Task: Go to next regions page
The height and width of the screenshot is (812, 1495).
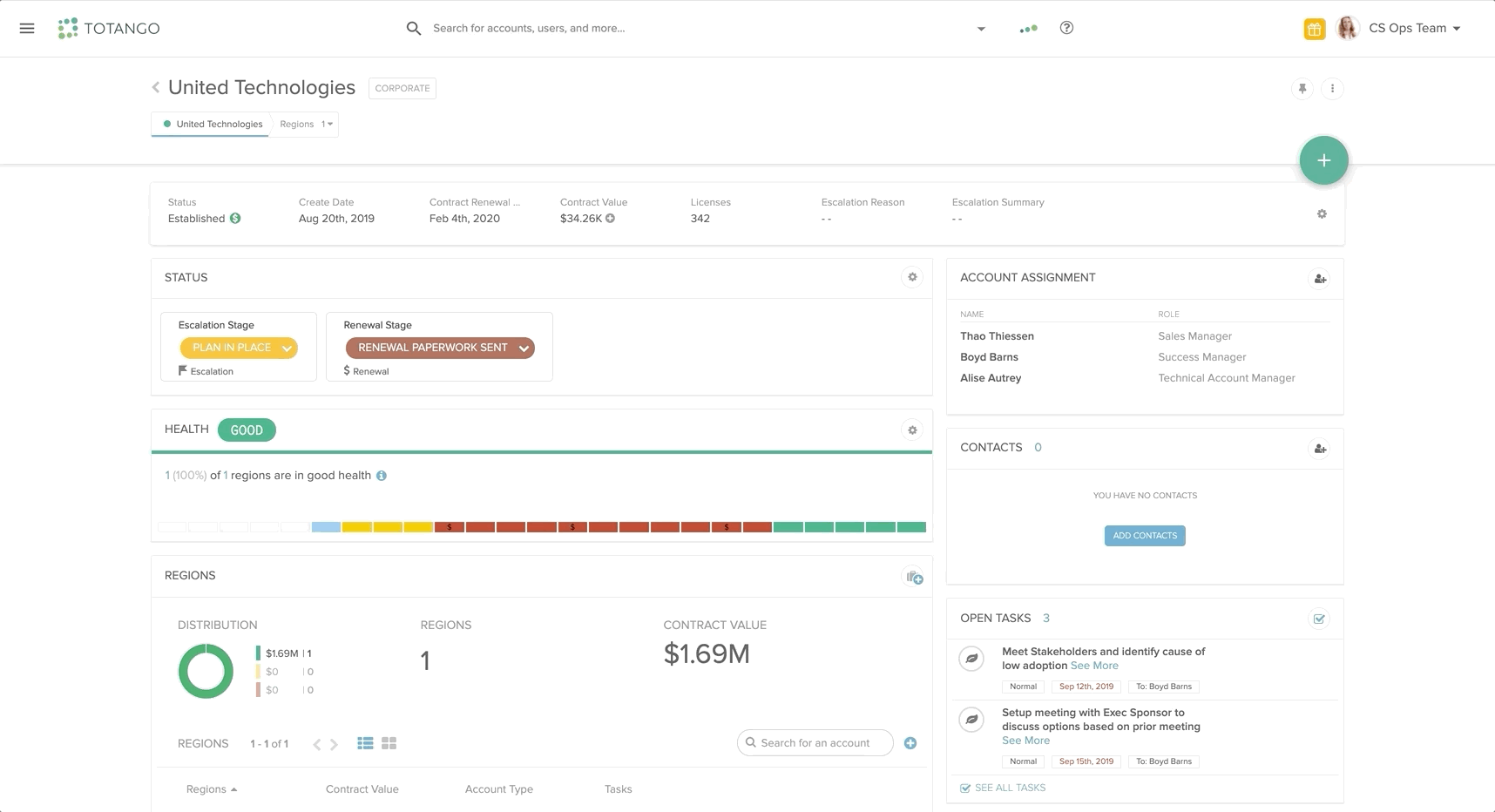Action: click(x=334, y=744)
